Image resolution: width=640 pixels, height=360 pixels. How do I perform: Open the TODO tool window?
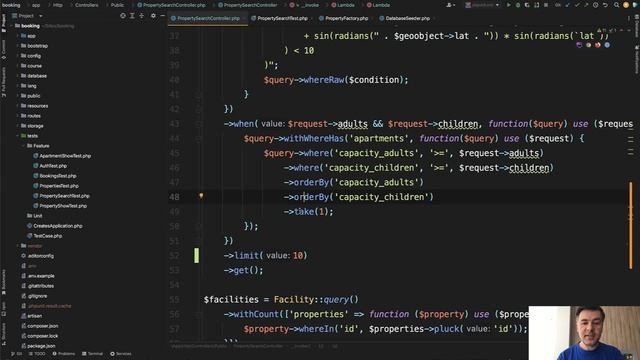[x=37, y=353]
